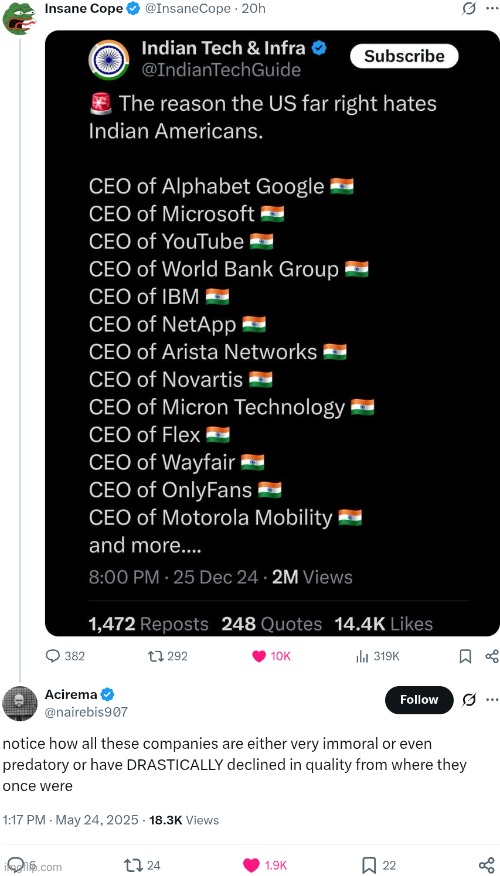View analytics icon showing 319K views
Image resolution: width=500 pixels, height=876 pixels.
(362, 656)
